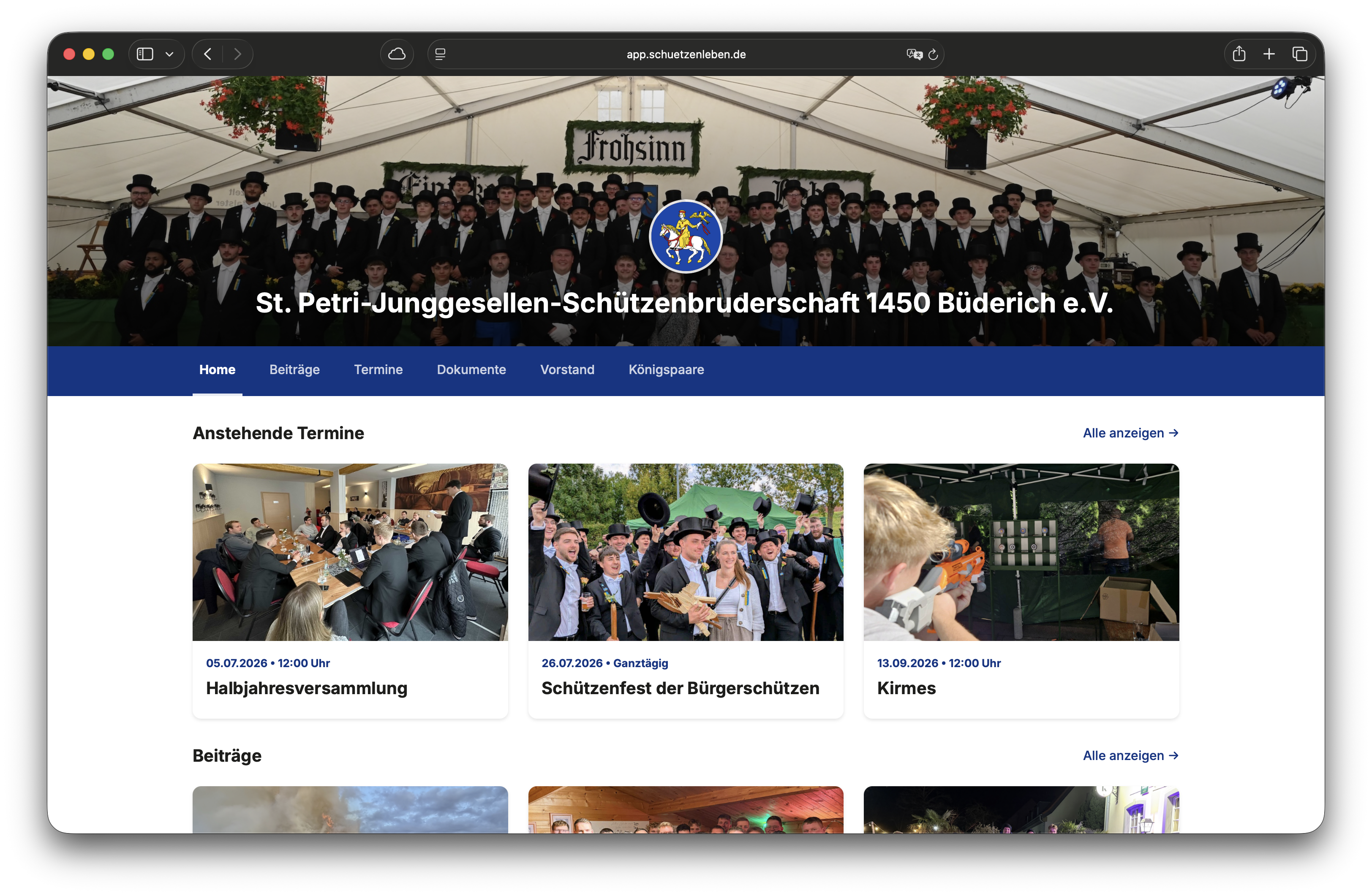Open the Schützenfest der Bürgerschützen photo
Image resolution: width=1372 pixels, height=896 pixels.
point(686,552)
